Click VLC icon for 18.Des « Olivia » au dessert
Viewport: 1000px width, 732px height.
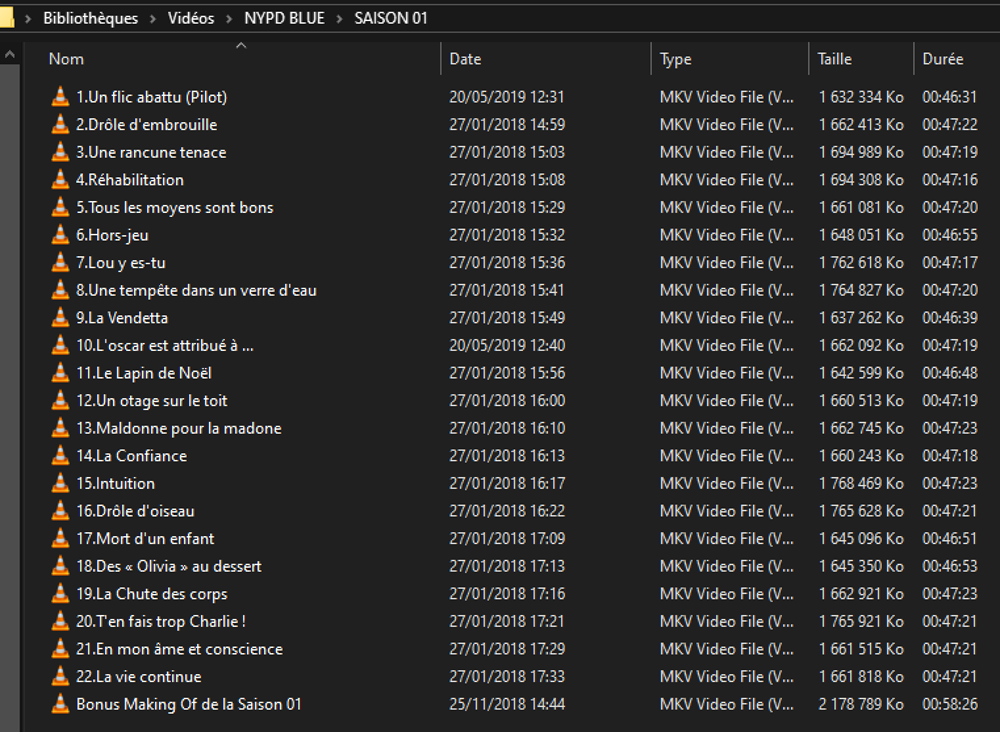click(60, 566)
